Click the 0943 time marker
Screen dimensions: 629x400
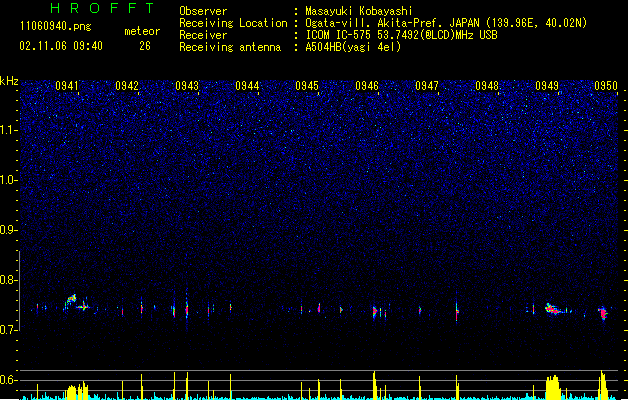pyautogui.click(x=187, y=86)
